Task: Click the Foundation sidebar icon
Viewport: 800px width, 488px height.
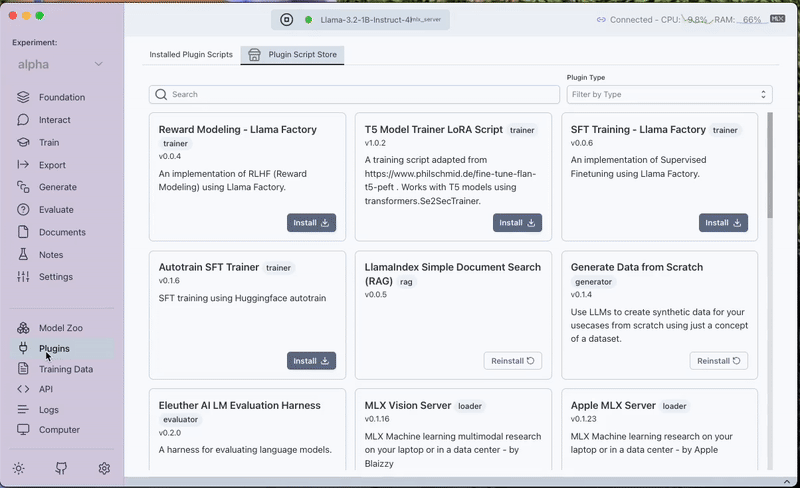Action: click(23, 97)
